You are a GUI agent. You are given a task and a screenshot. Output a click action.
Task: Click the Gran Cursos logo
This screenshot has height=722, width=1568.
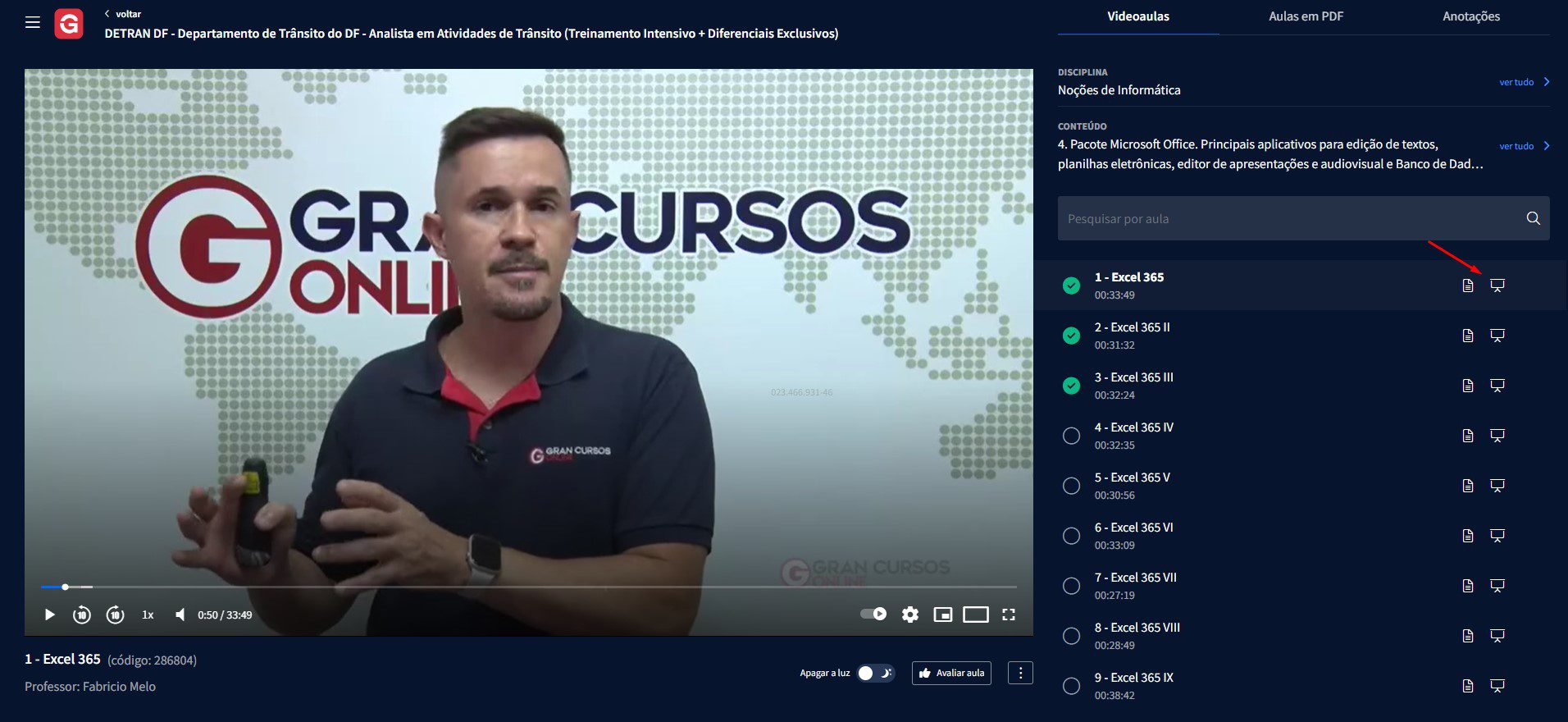[69, 24]
